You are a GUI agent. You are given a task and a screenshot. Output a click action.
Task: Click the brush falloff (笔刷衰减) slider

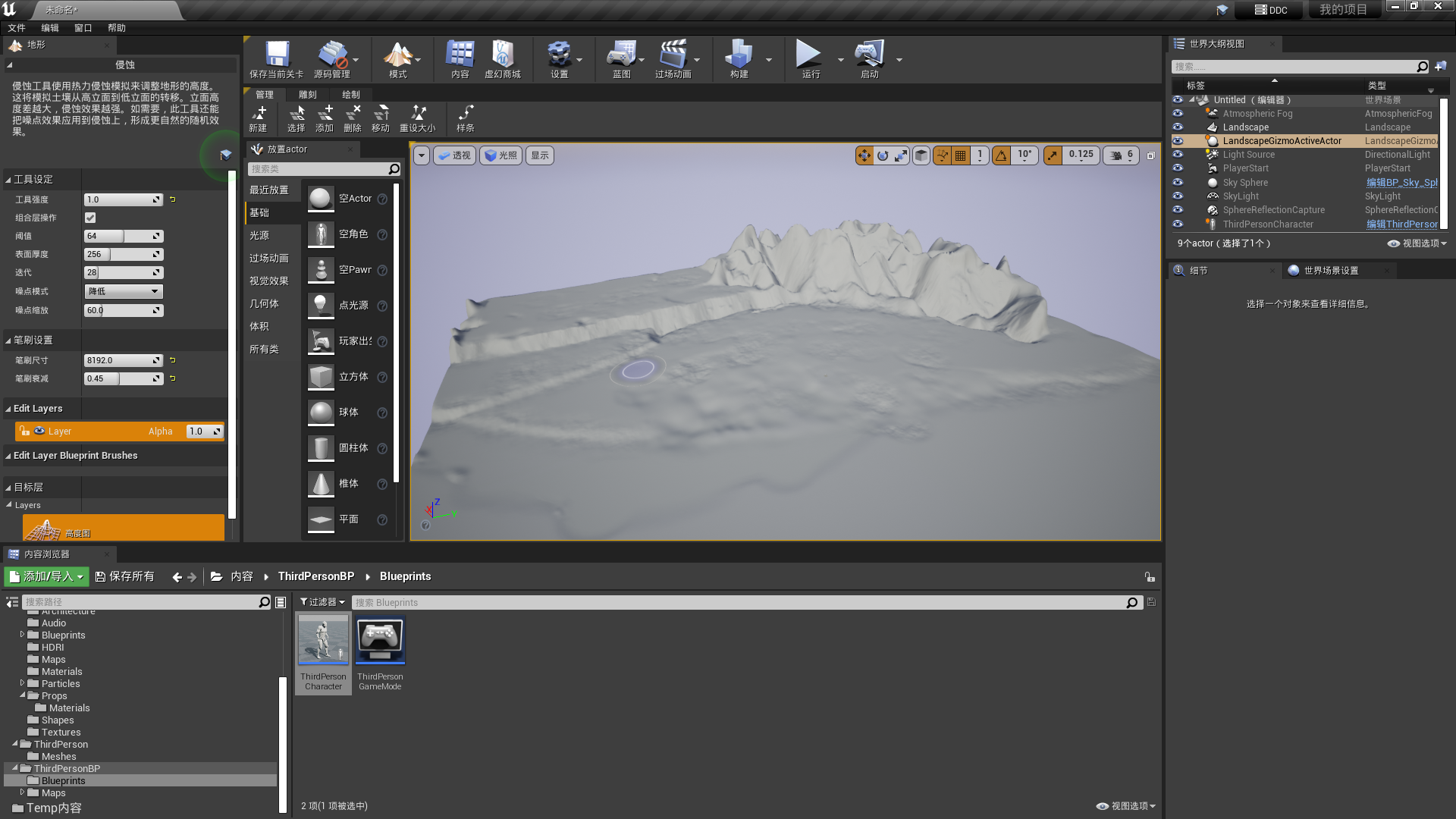coord(124,378)
